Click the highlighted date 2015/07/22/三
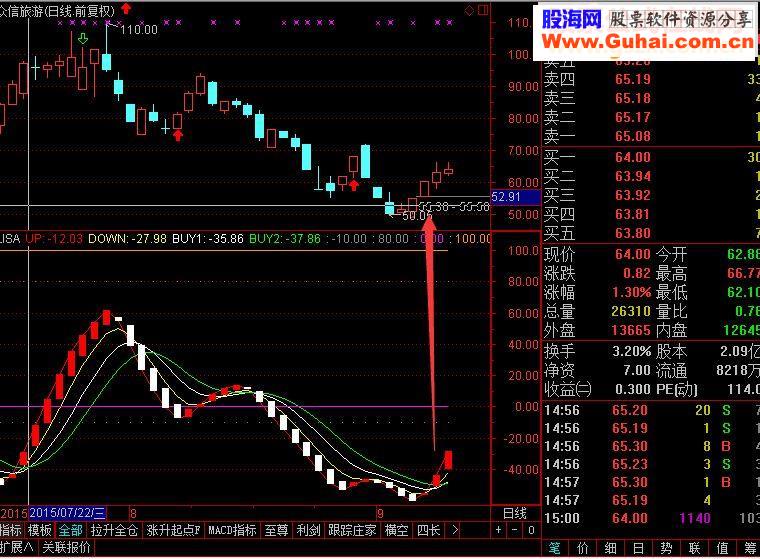 click(67, 513)
